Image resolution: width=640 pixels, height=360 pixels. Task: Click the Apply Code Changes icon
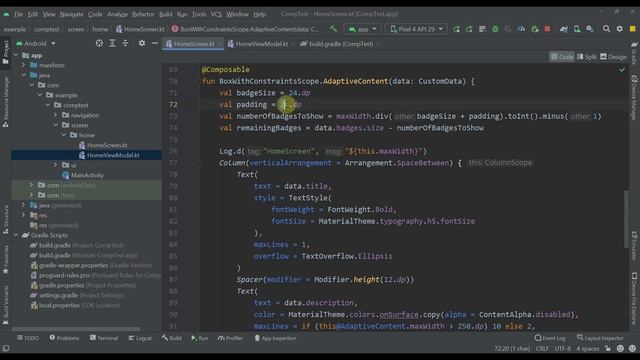tap(469, 29)
